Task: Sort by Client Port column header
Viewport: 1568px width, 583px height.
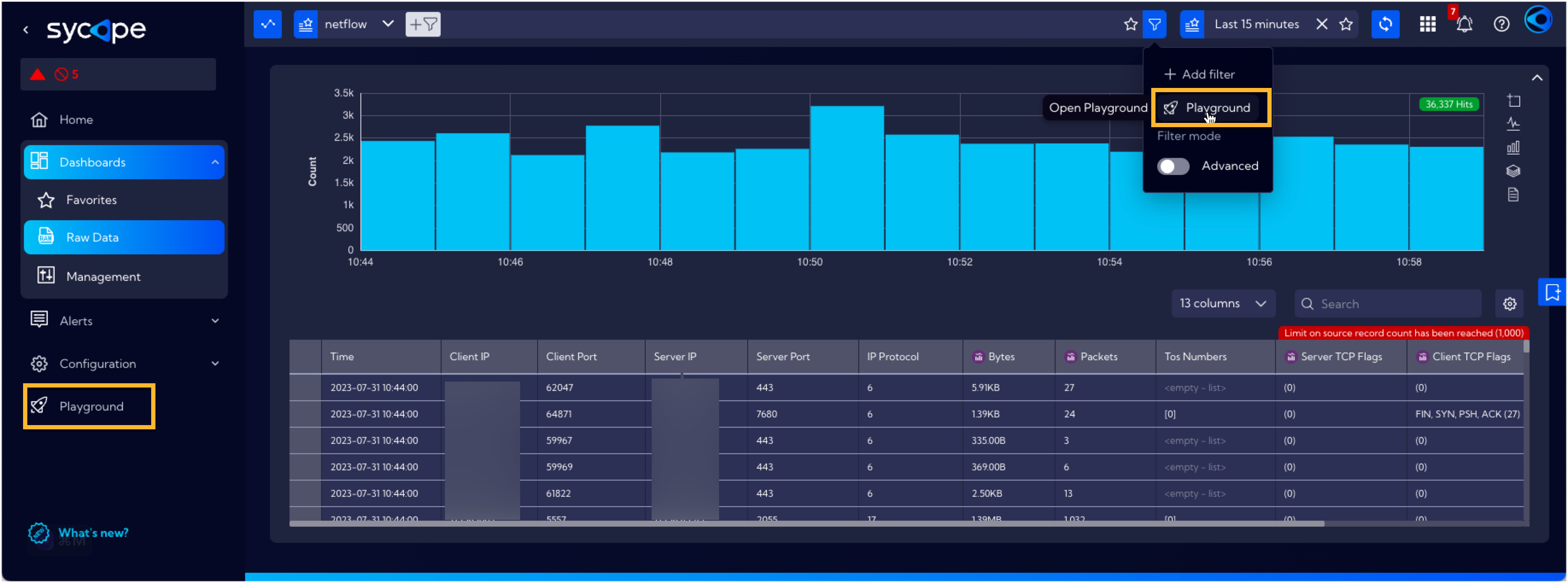Action: point(591,357)
